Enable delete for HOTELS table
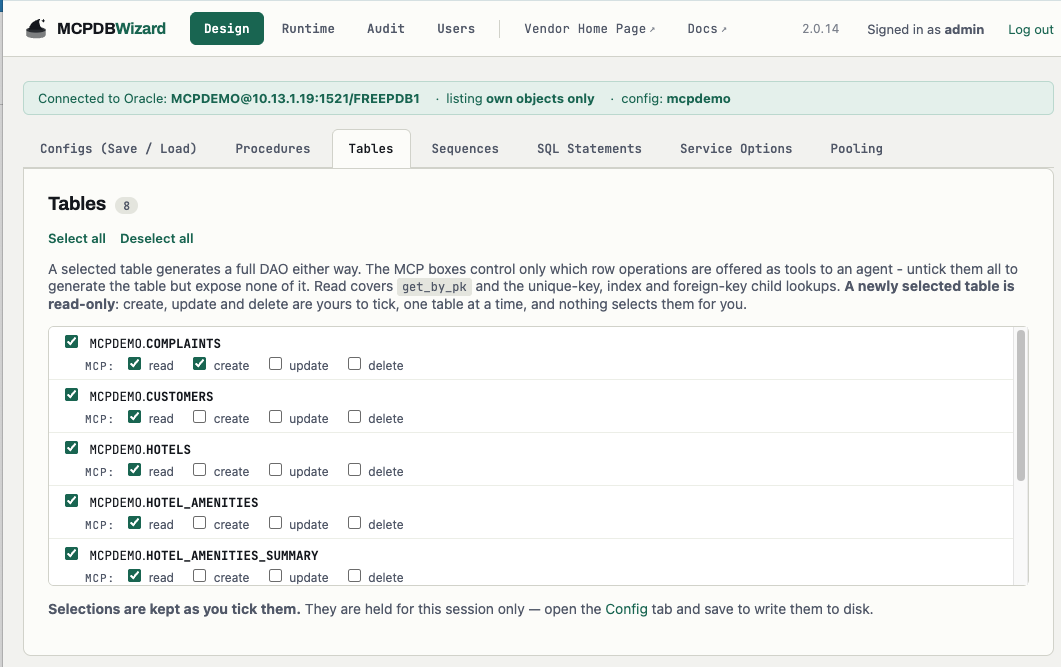This screenshot has width=1061, height=667. (355, 470)
